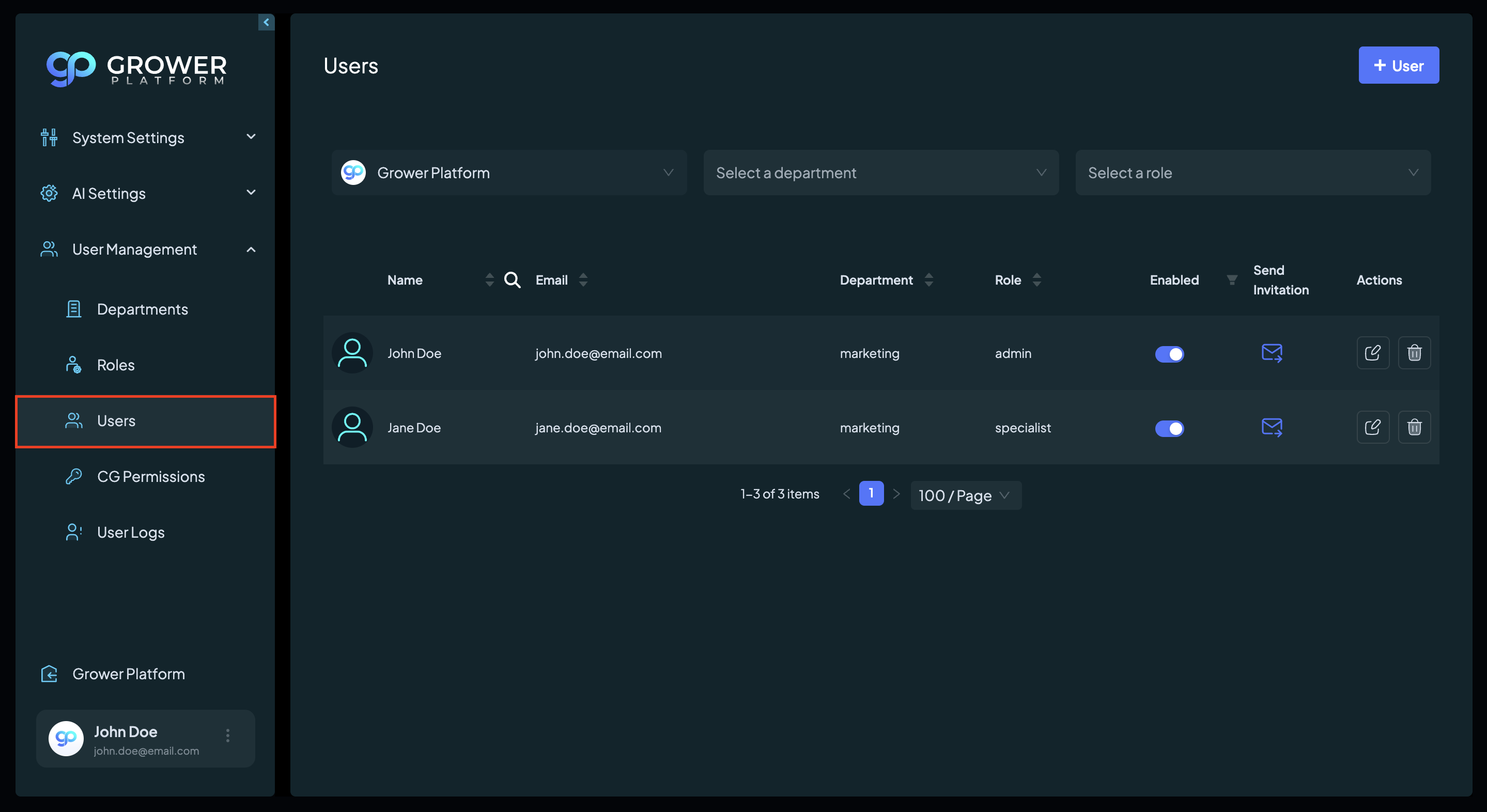Open the three-dot menu beside John Doe
The width and height of the screenshot is (1487, 812).
pos(228,735)
